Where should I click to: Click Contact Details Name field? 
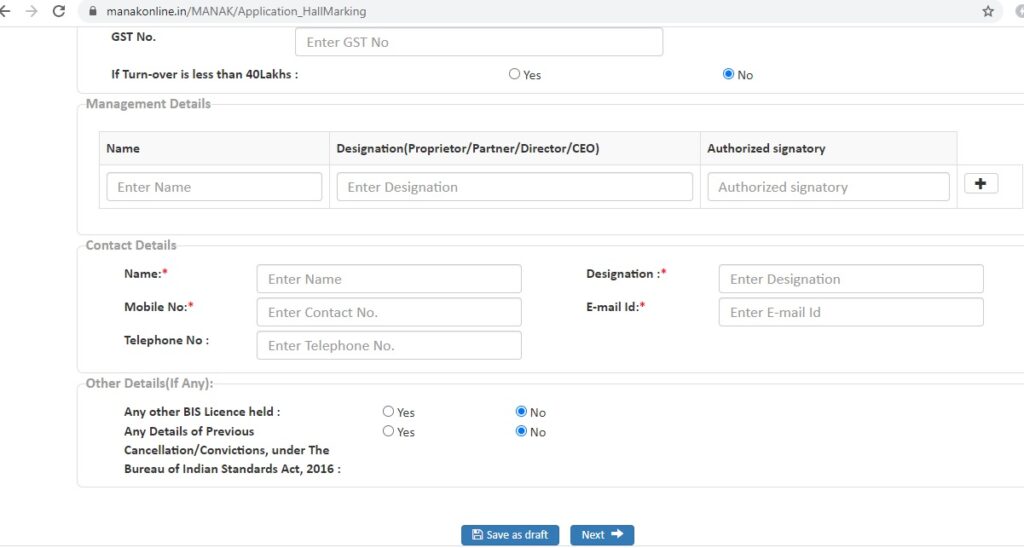click(389, 279)
